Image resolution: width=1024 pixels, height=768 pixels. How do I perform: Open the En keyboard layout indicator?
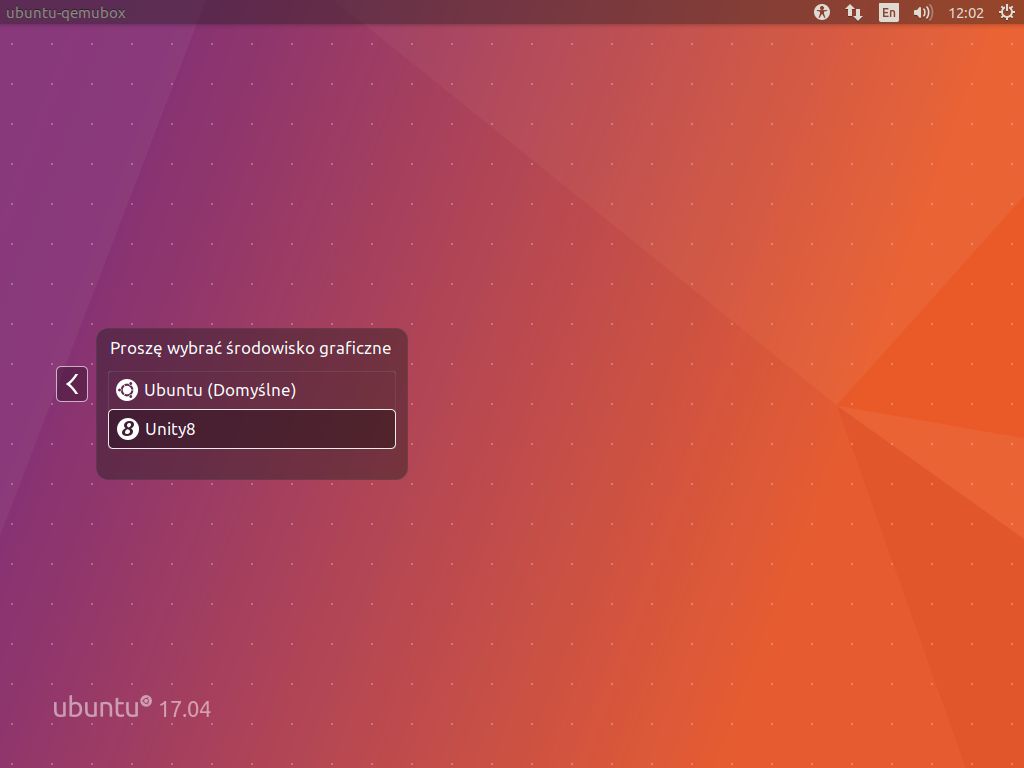point(888,12)
